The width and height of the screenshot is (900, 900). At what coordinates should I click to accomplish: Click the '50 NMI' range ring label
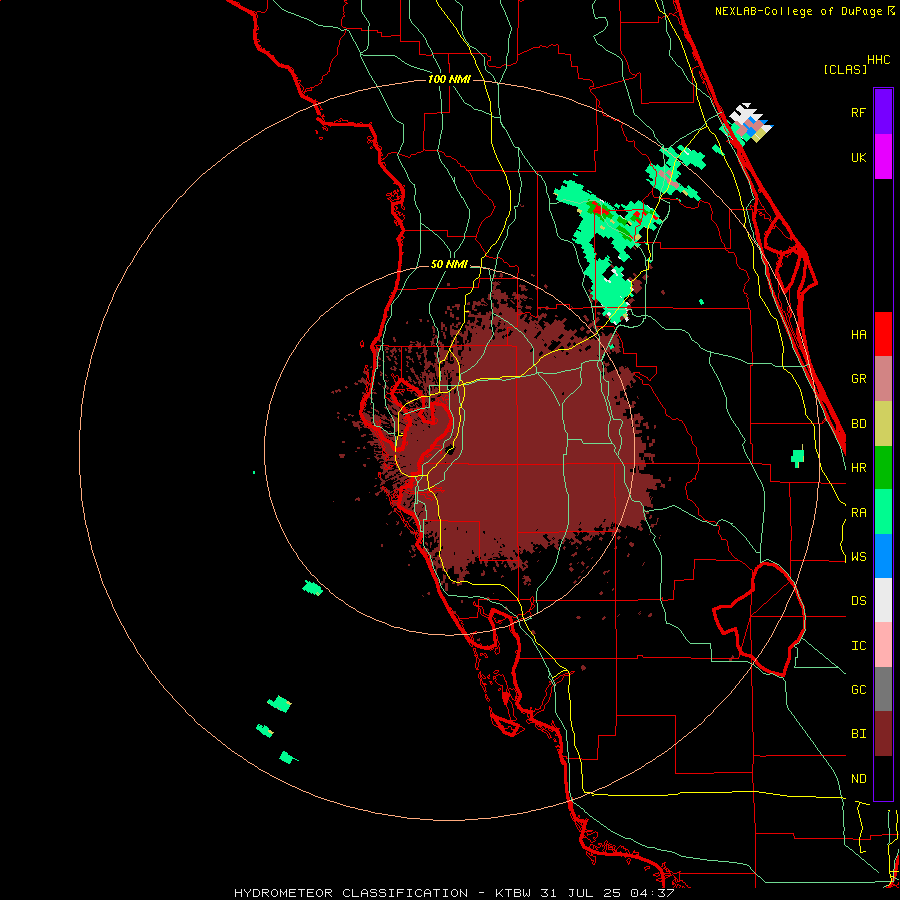coord(449,265)
